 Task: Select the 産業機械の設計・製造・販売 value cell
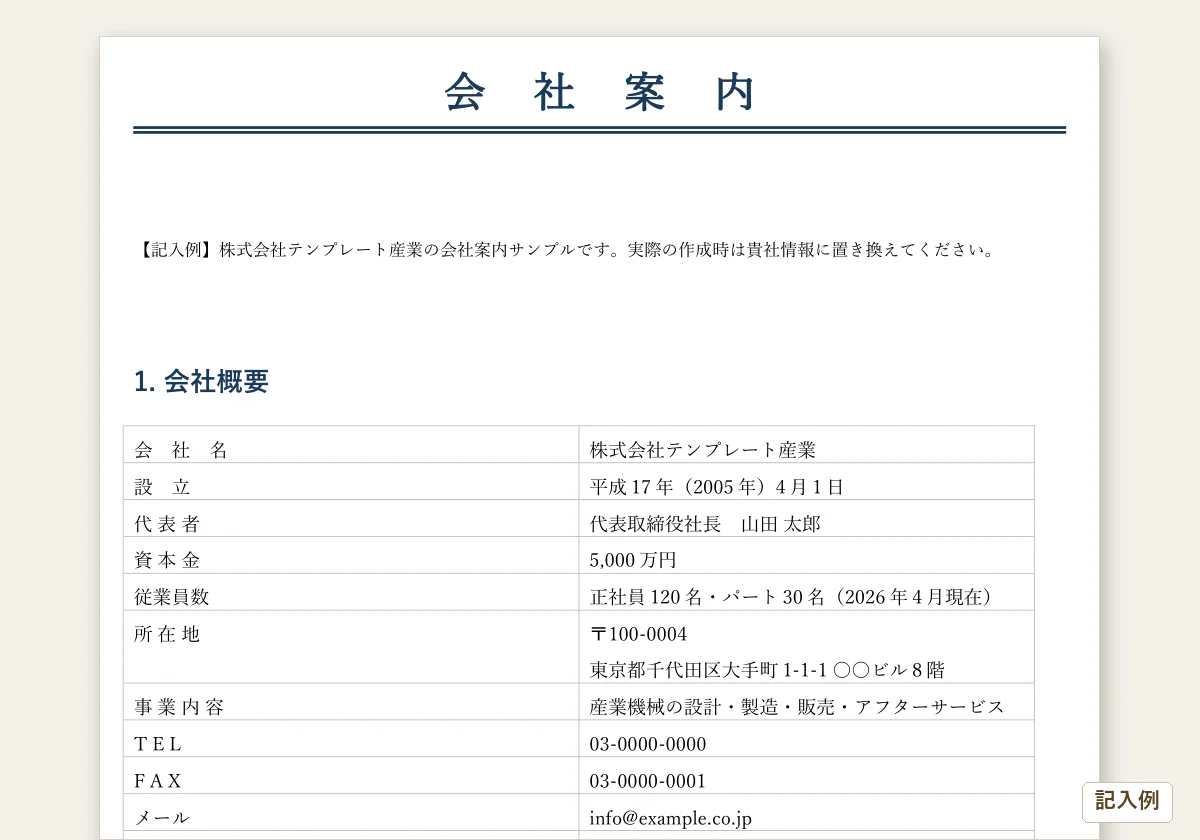point(806,702)
